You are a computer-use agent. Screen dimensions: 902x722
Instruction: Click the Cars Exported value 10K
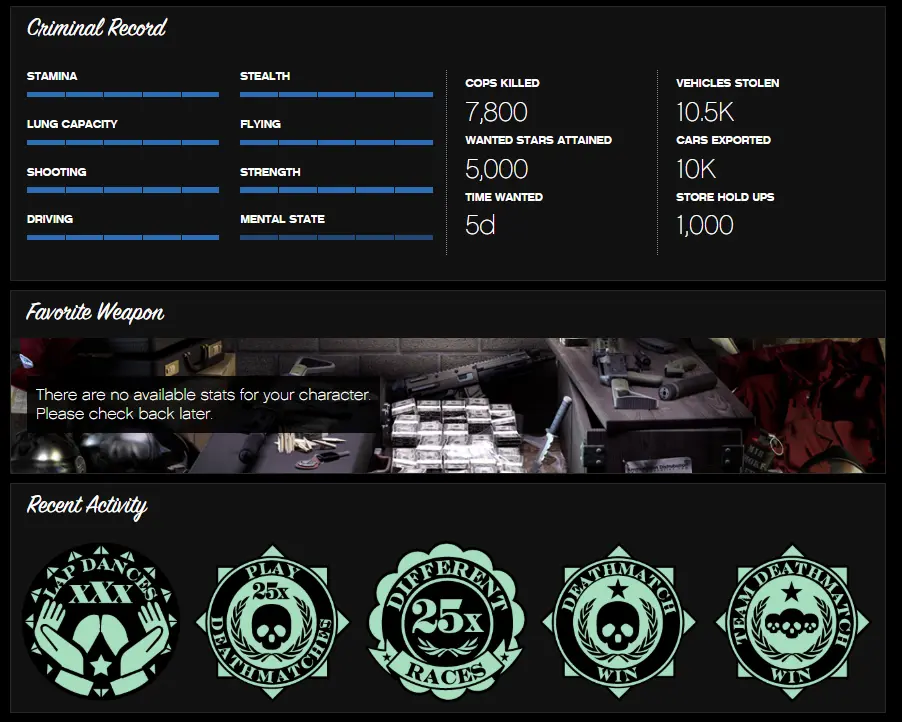696,169
